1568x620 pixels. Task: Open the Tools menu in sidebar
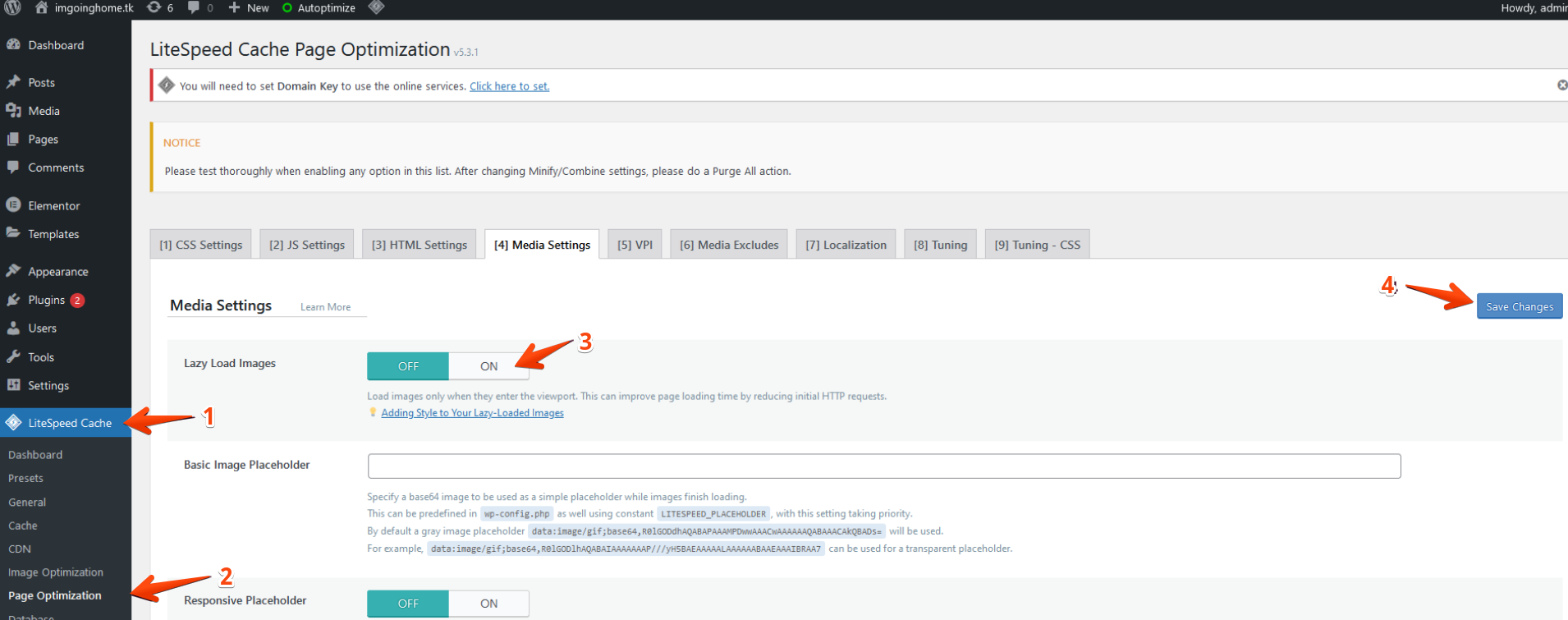(x=40, y=357)
